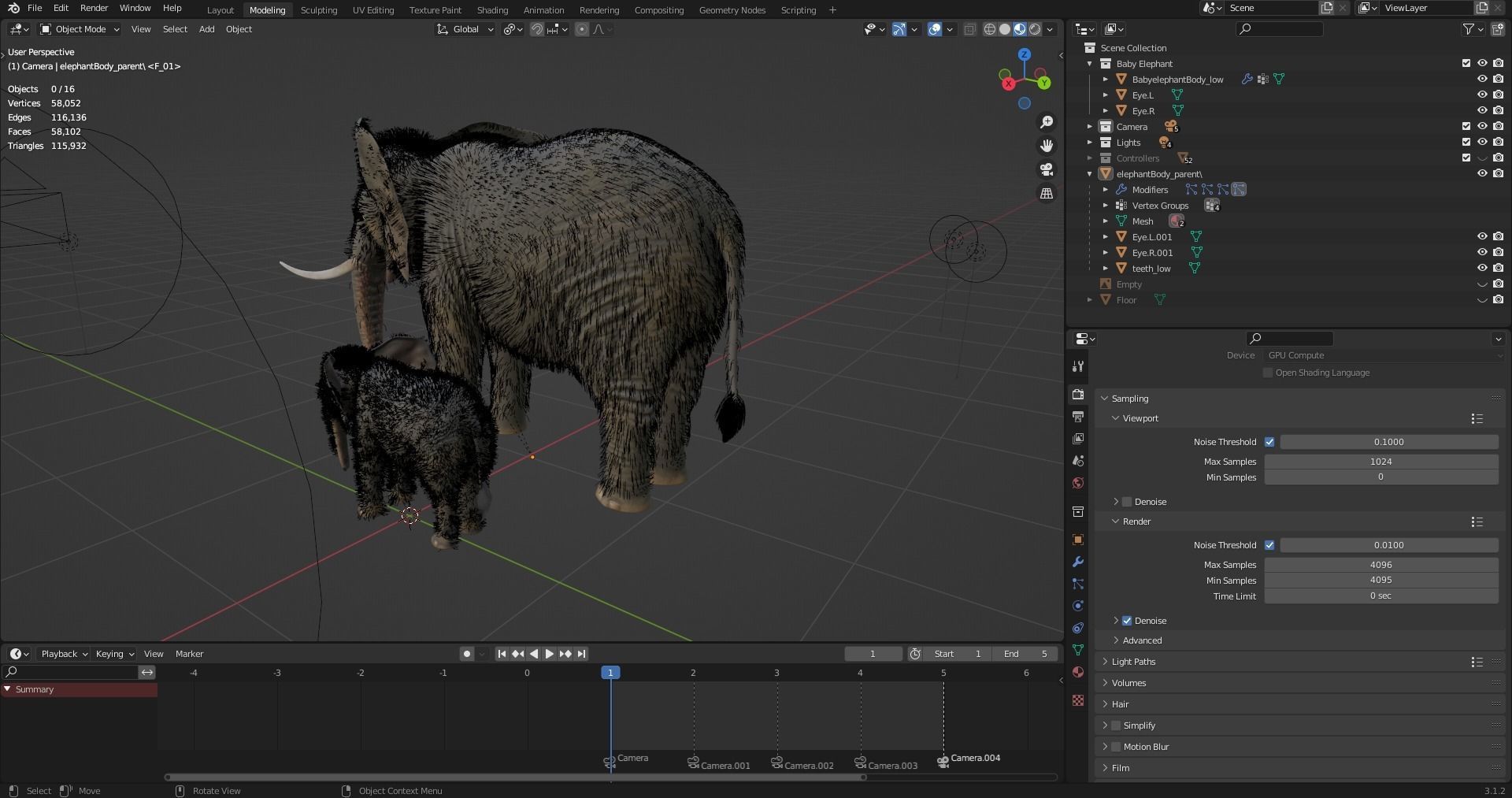Open the Scene properties tab
Screen dimensions: 1512x798
click(x=1078, y=461)
